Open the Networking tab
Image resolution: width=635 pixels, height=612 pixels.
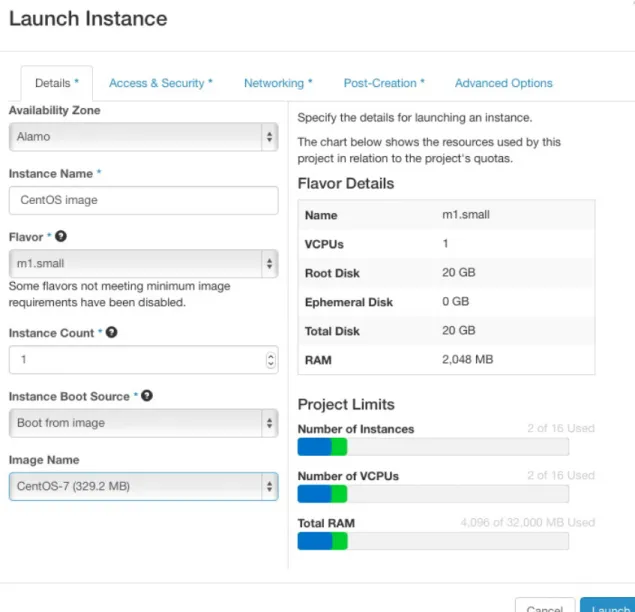click(x=278, y=83)
